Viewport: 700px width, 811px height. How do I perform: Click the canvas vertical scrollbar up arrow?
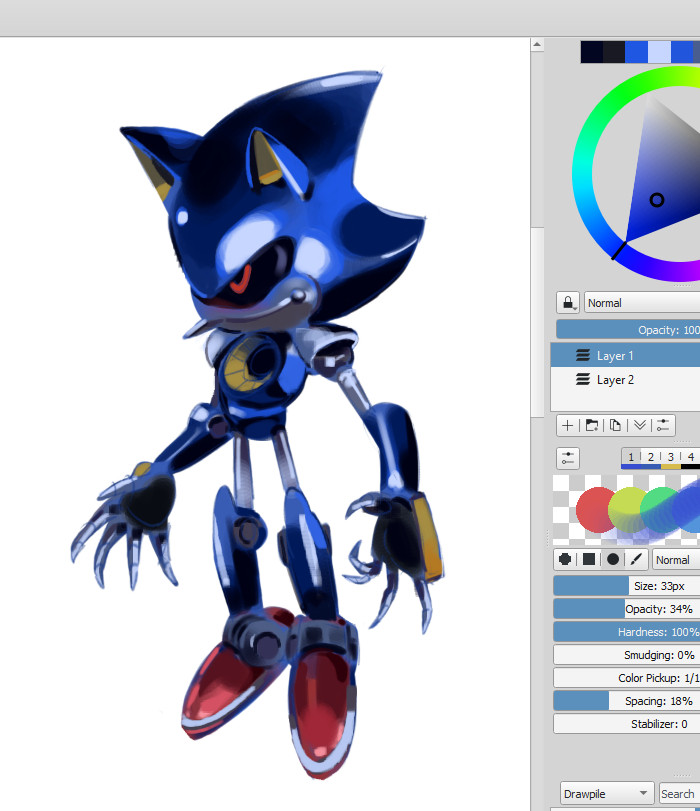(x=537, y=45)
